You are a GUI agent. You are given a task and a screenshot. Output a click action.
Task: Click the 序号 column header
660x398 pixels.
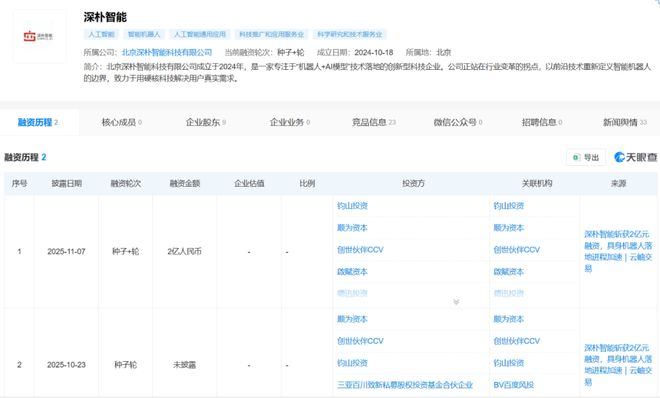coord(19,183)
